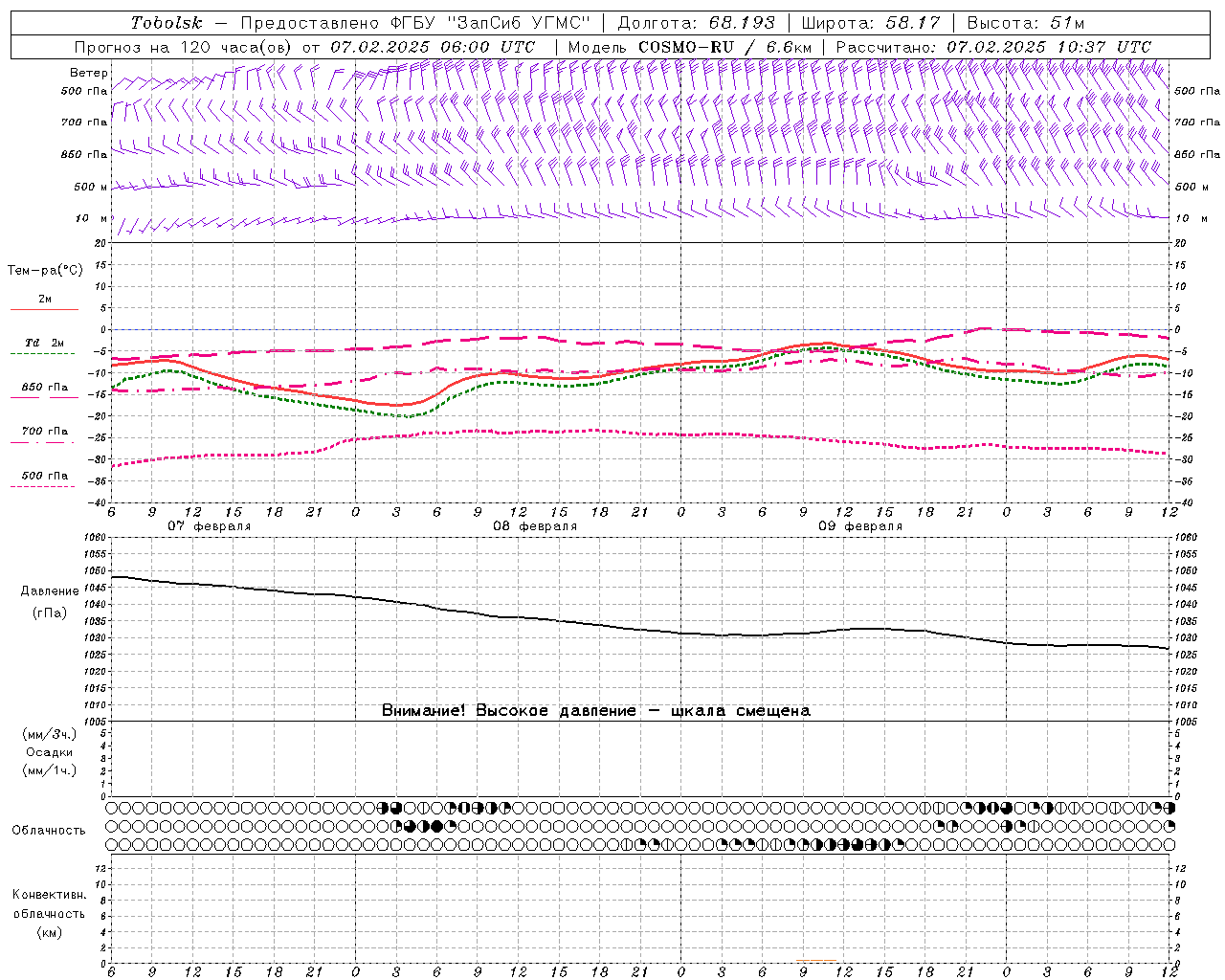Click the "(км)" unit under convective cloudiness
The image size is (1225, 980).
(50, 932)
